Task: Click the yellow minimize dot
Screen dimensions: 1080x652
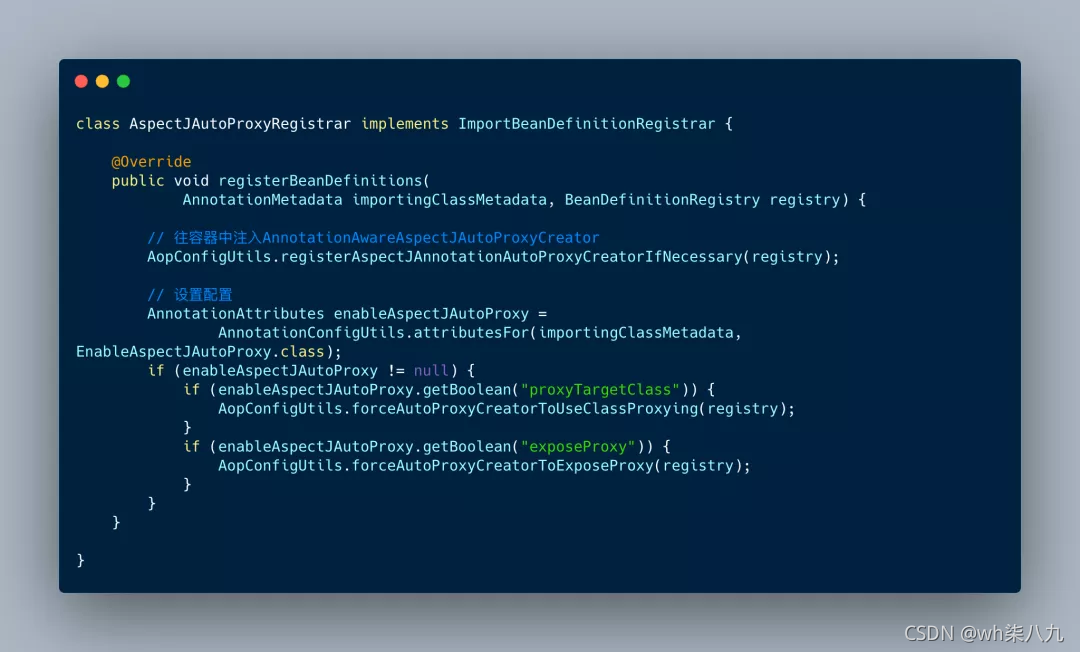Action: [x=102, y=81]
